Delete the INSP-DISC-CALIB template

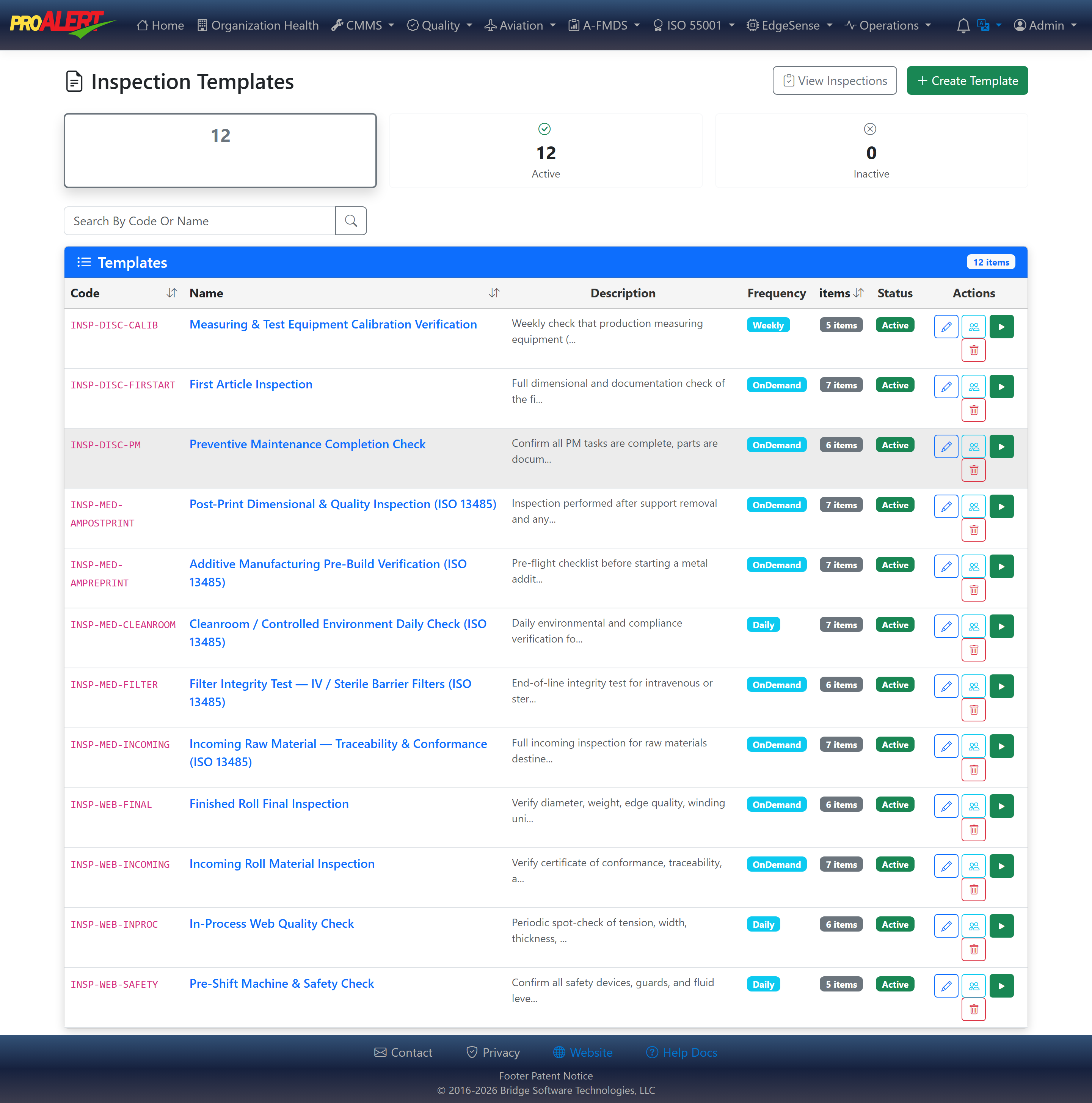[x=973, y=350]
